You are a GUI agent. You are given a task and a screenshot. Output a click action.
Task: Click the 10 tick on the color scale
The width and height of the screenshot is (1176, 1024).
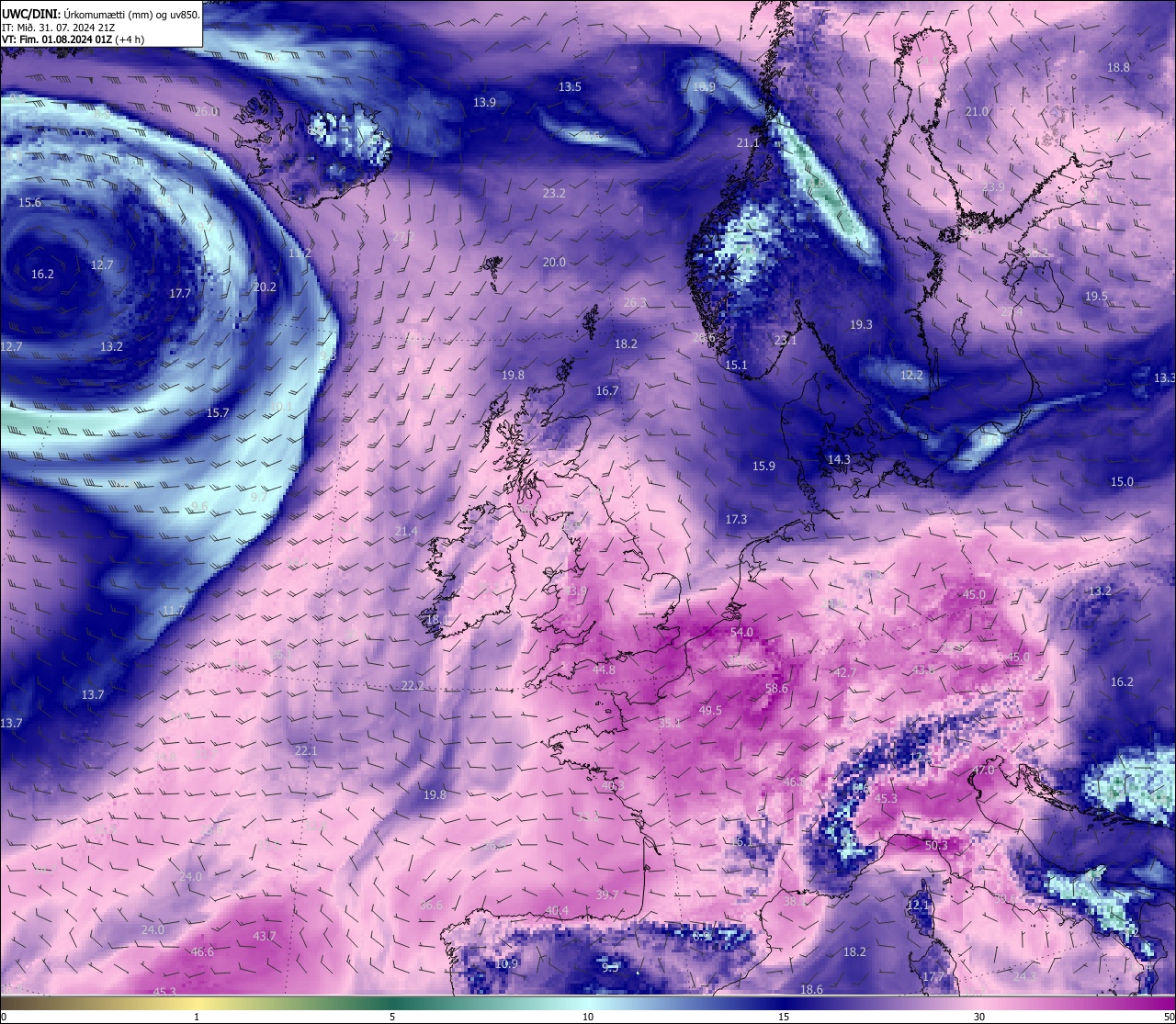588,1017
